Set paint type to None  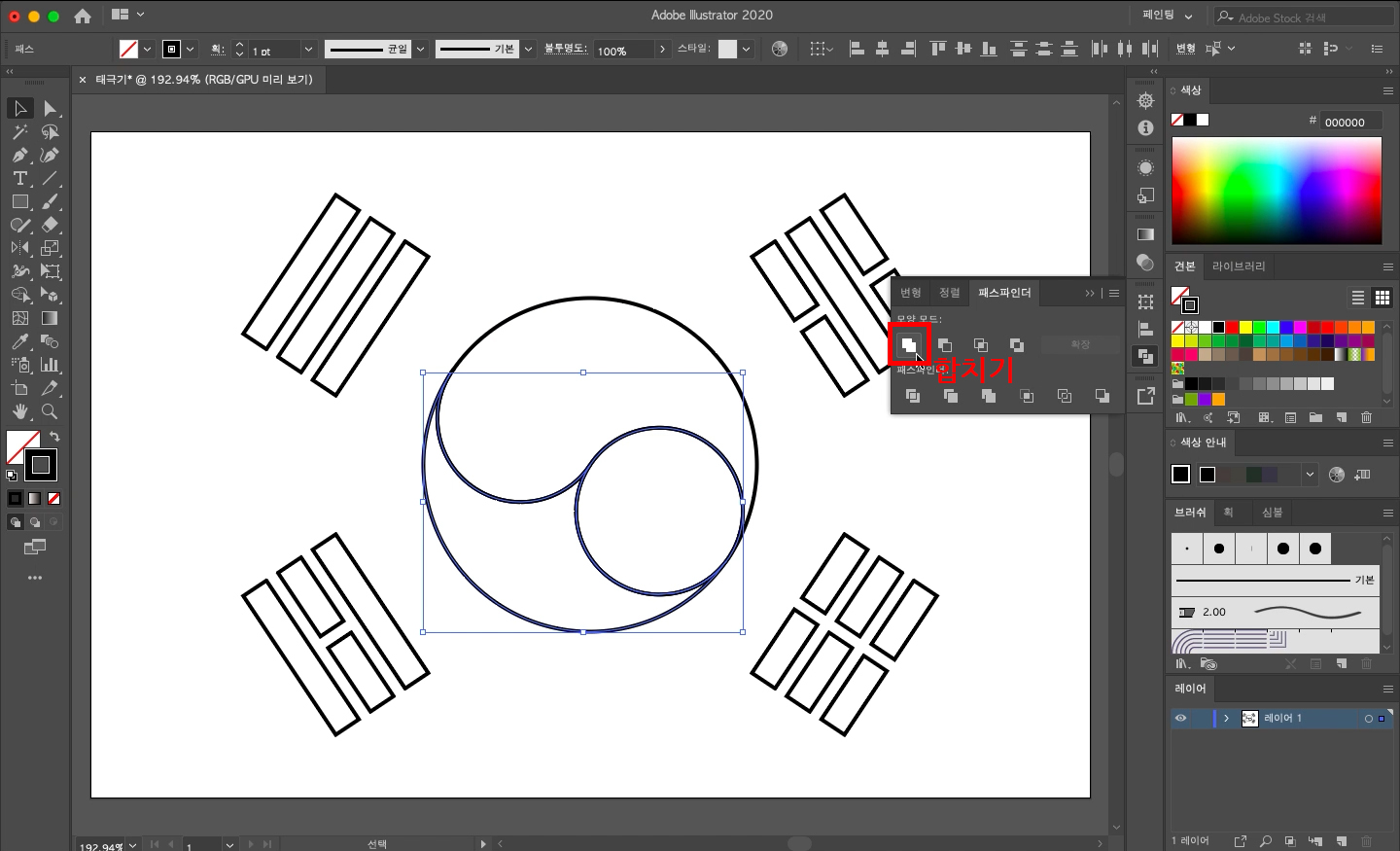point(53,498)
